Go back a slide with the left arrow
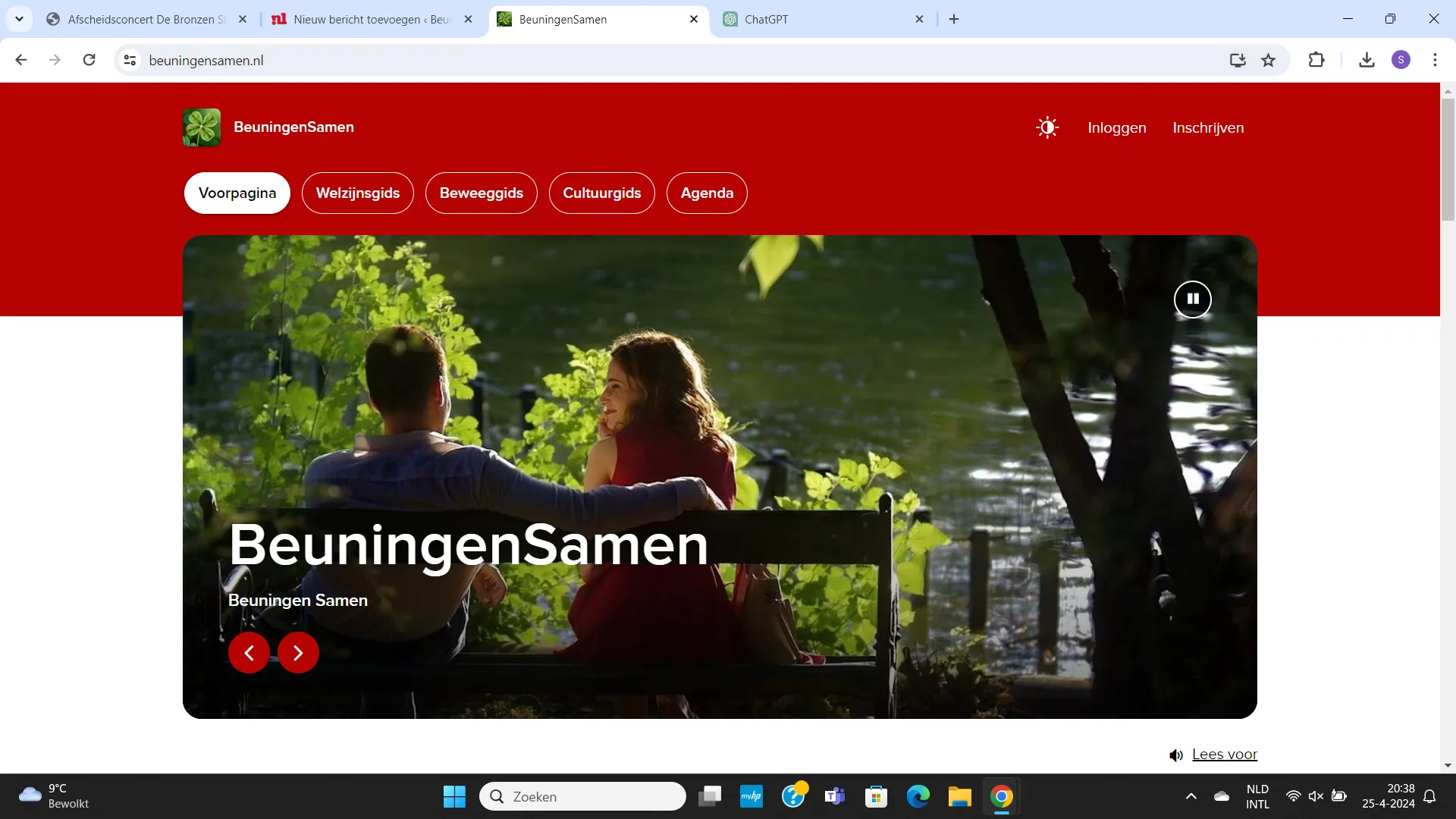The width and height of the screenshot is (1456, 819). pyautogui.click(x=249, y=652)
